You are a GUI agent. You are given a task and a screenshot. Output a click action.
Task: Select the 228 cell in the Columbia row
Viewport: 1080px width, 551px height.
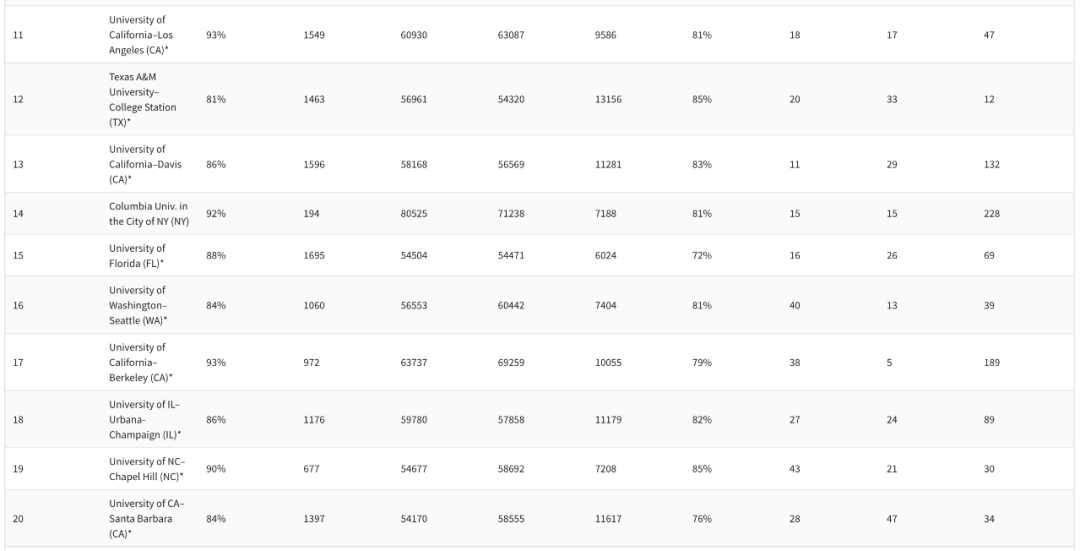[x=992, y=213]
